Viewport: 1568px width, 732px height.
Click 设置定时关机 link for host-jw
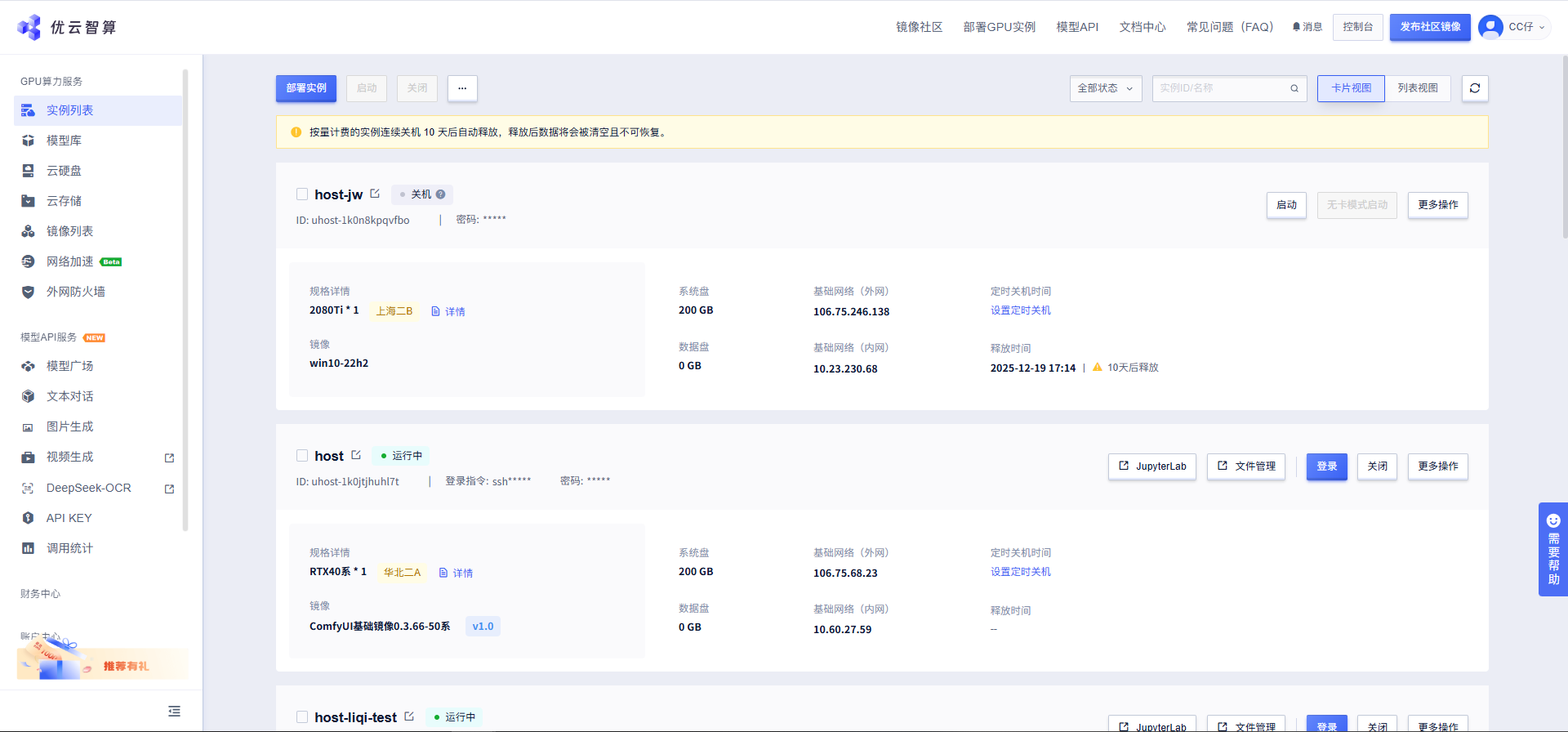[x=1021, y=310]
